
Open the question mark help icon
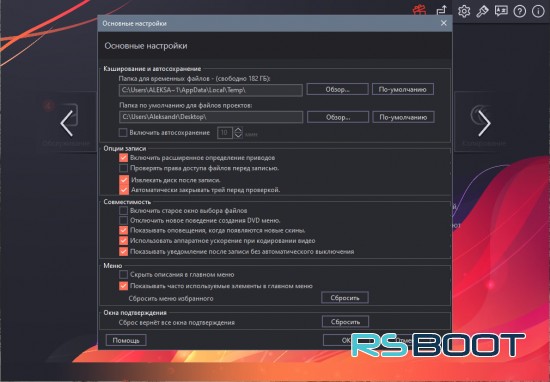519,12
